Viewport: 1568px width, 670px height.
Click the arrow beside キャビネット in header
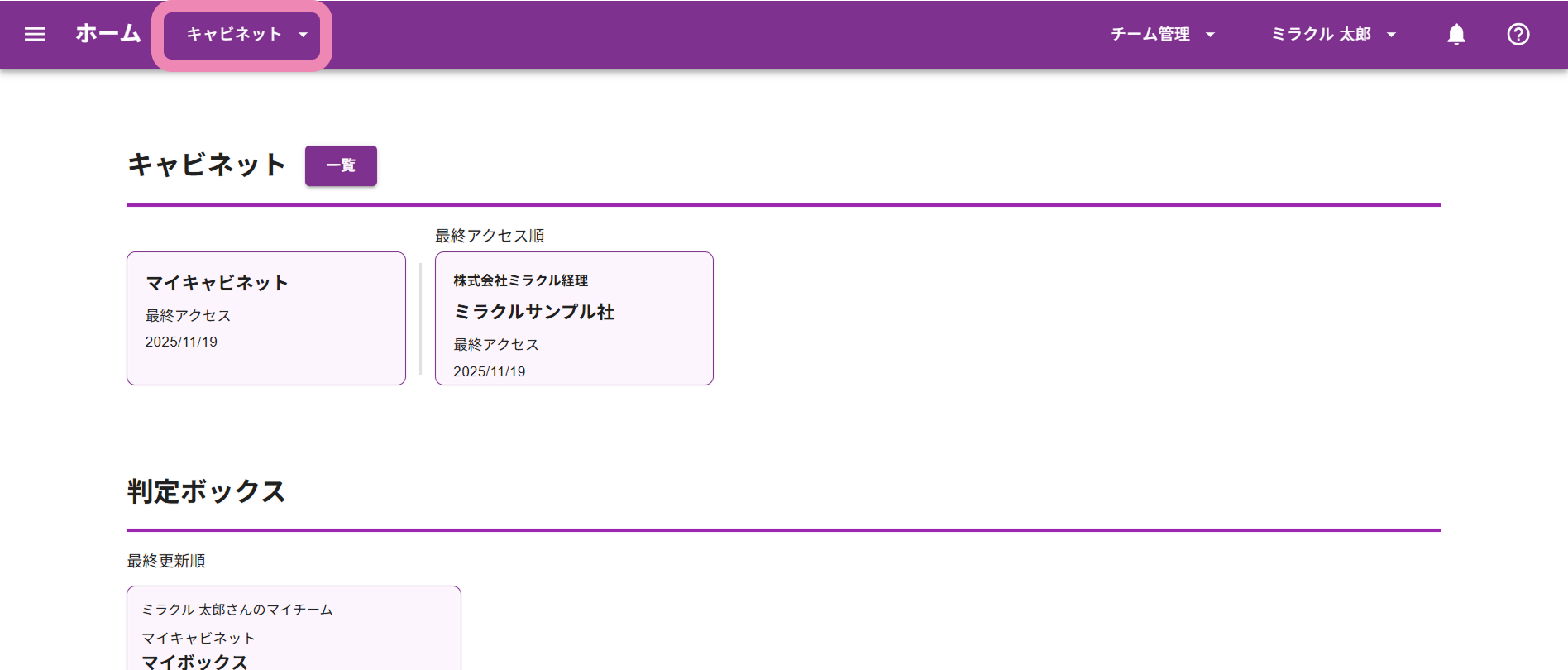coord(304,35)
